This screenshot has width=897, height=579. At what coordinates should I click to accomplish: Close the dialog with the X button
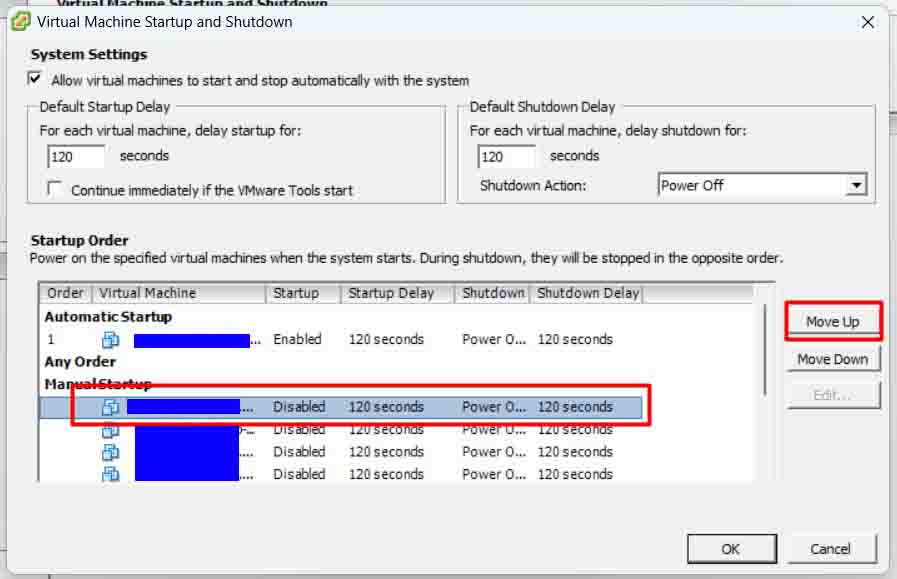(x=867, y=21)
